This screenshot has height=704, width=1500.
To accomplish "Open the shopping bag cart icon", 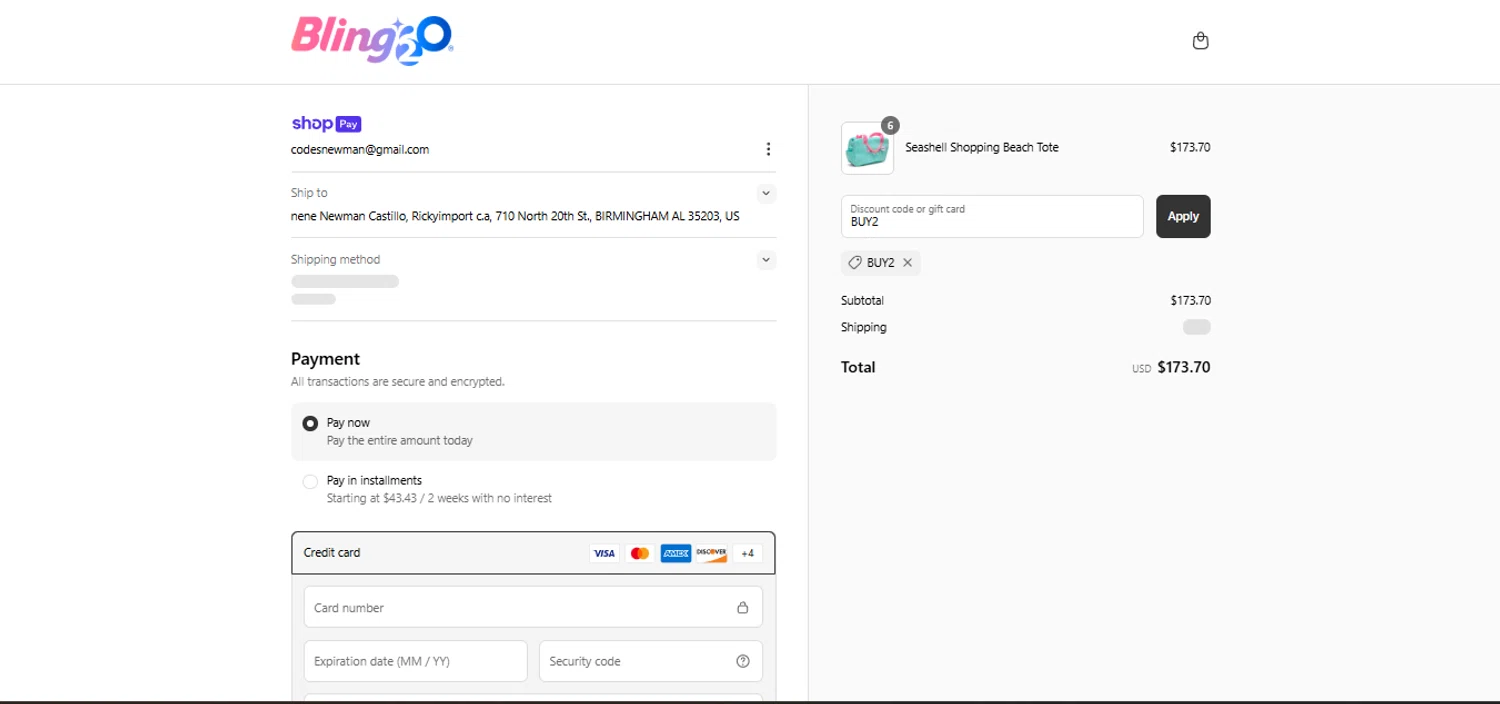I will [x=1201, y=41].
